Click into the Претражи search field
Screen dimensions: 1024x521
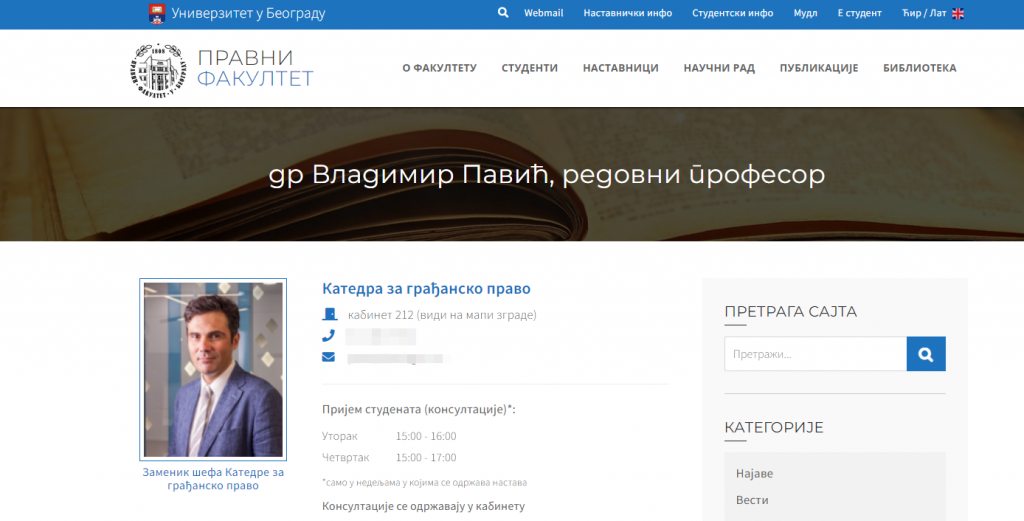[x=815, y=354]
